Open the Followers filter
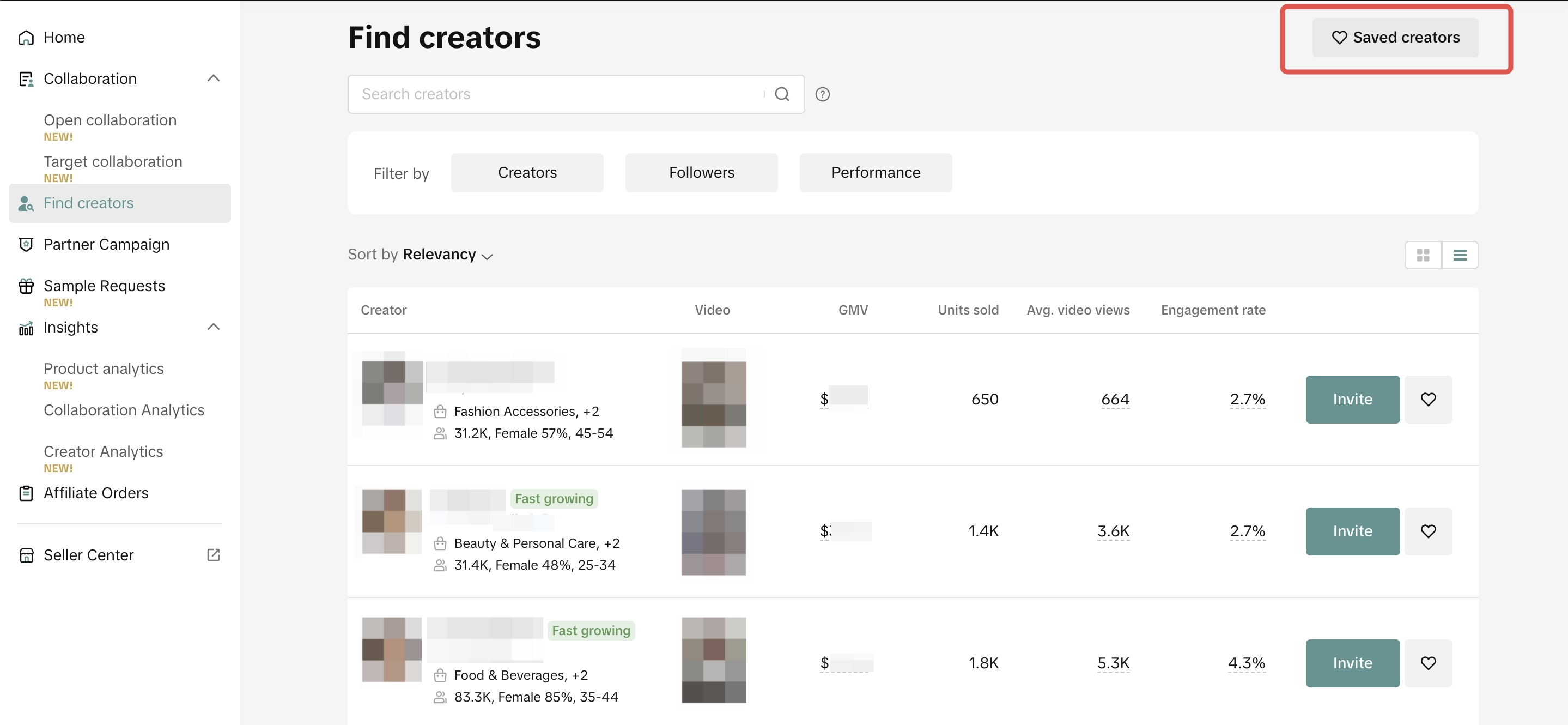Image resolution: width=1568 pixels, height=725 pixels. coord(701,172)
